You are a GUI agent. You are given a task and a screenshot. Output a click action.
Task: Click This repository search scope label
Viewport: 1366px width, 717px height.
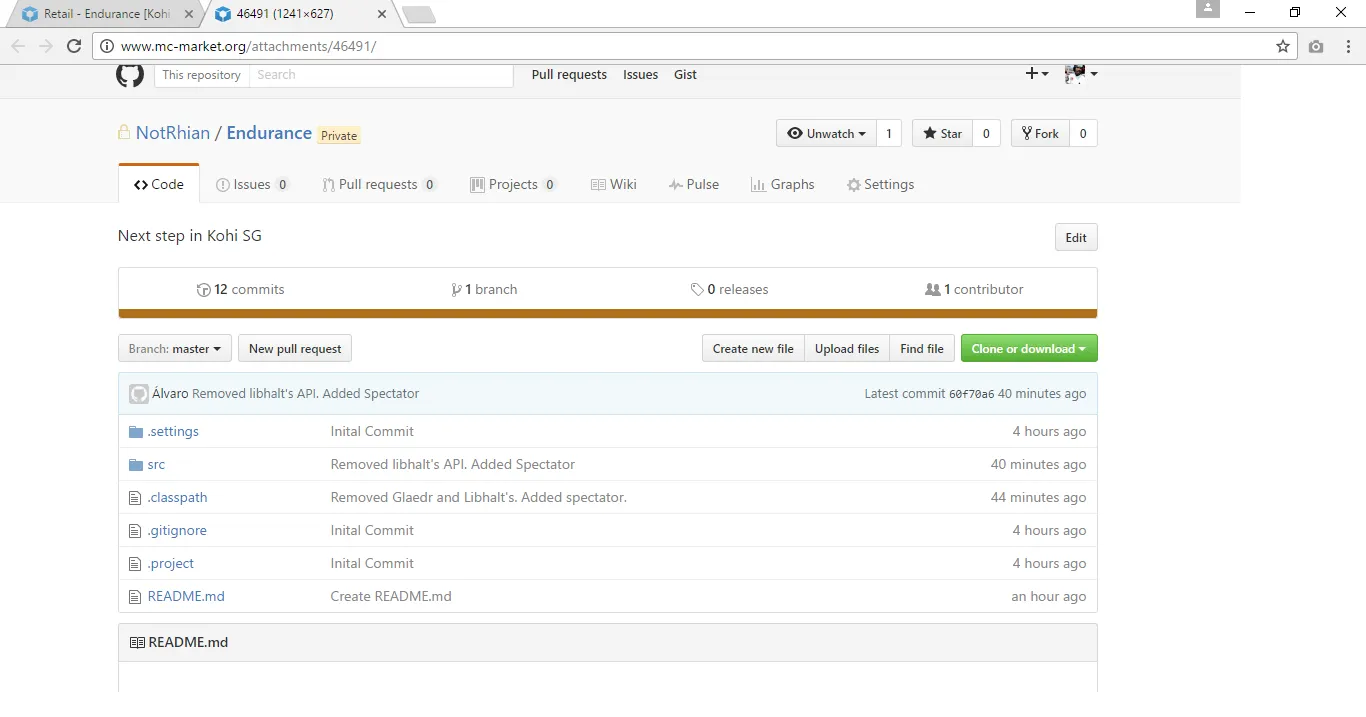tap(201, 75)
